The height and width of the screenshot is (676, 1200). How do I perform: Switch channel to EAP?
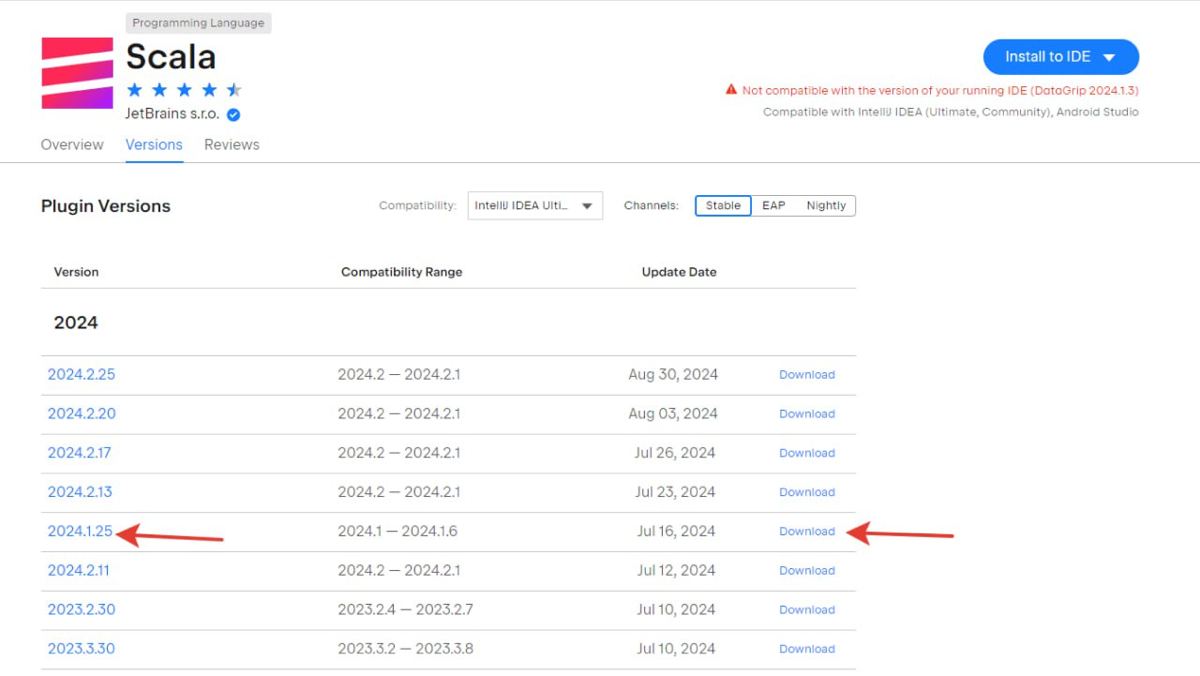coord(773,206)
